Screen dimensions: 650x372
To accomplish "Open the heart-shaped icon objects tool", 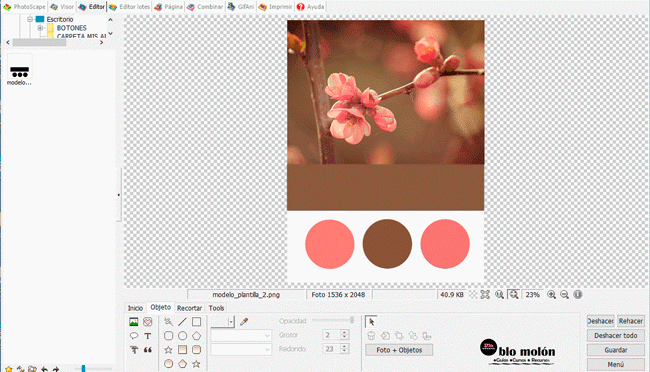I will (x=148, y=321).
